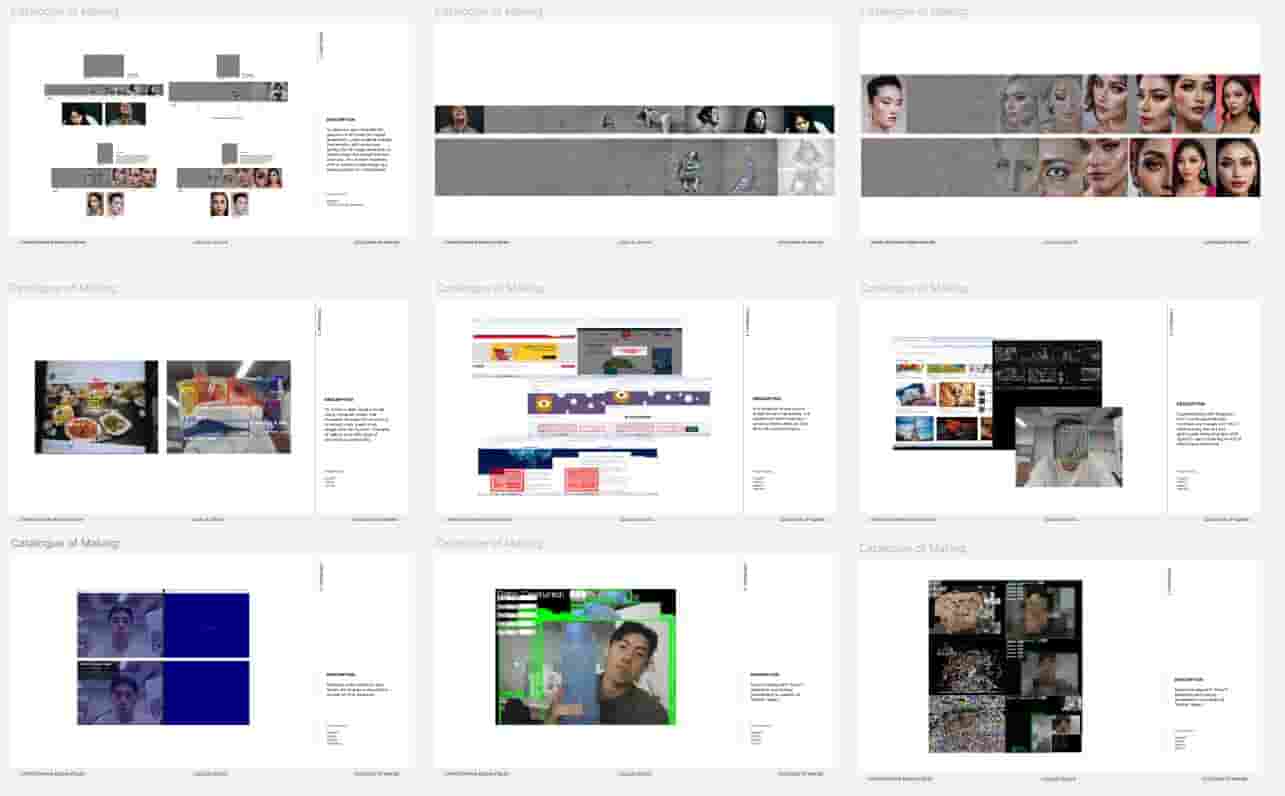Click the red and yellow banner website screenshot
This screenshot has width=1285, height=796.
523,350
